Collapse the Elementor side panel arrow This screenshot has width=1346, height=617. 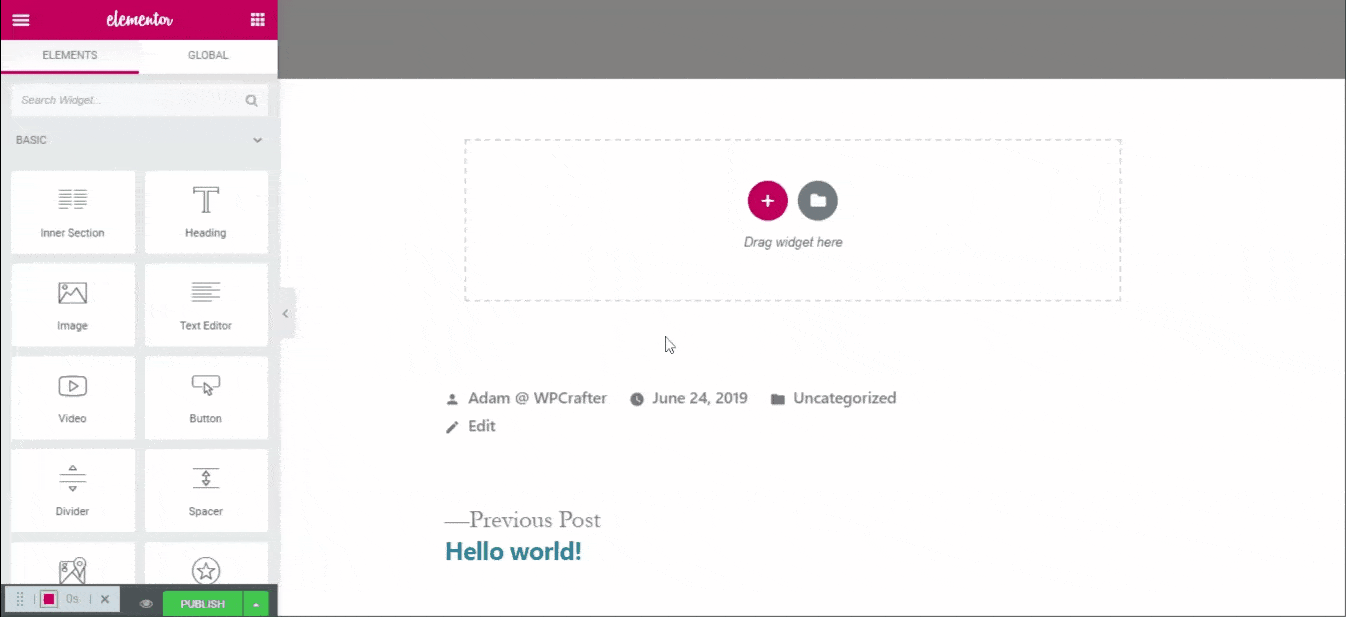285,313
